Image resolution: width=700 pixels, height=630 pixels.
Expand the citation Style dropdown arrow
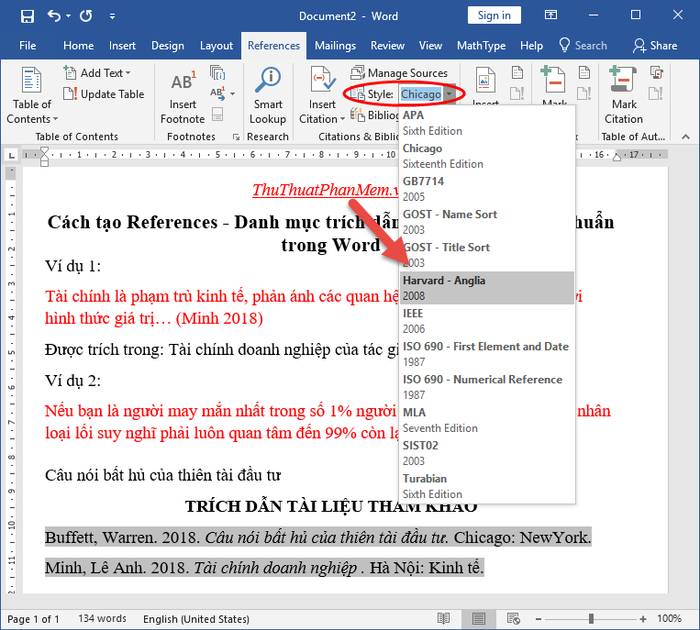pyautogui.click(x=450, y=94)
